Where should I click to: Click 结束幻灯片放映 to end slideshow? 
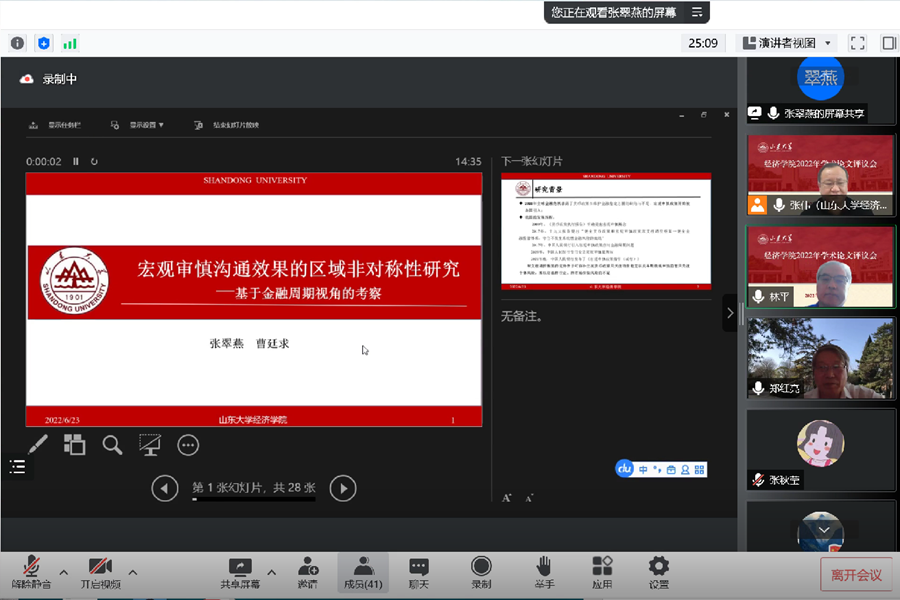click(x=235, y=125)
